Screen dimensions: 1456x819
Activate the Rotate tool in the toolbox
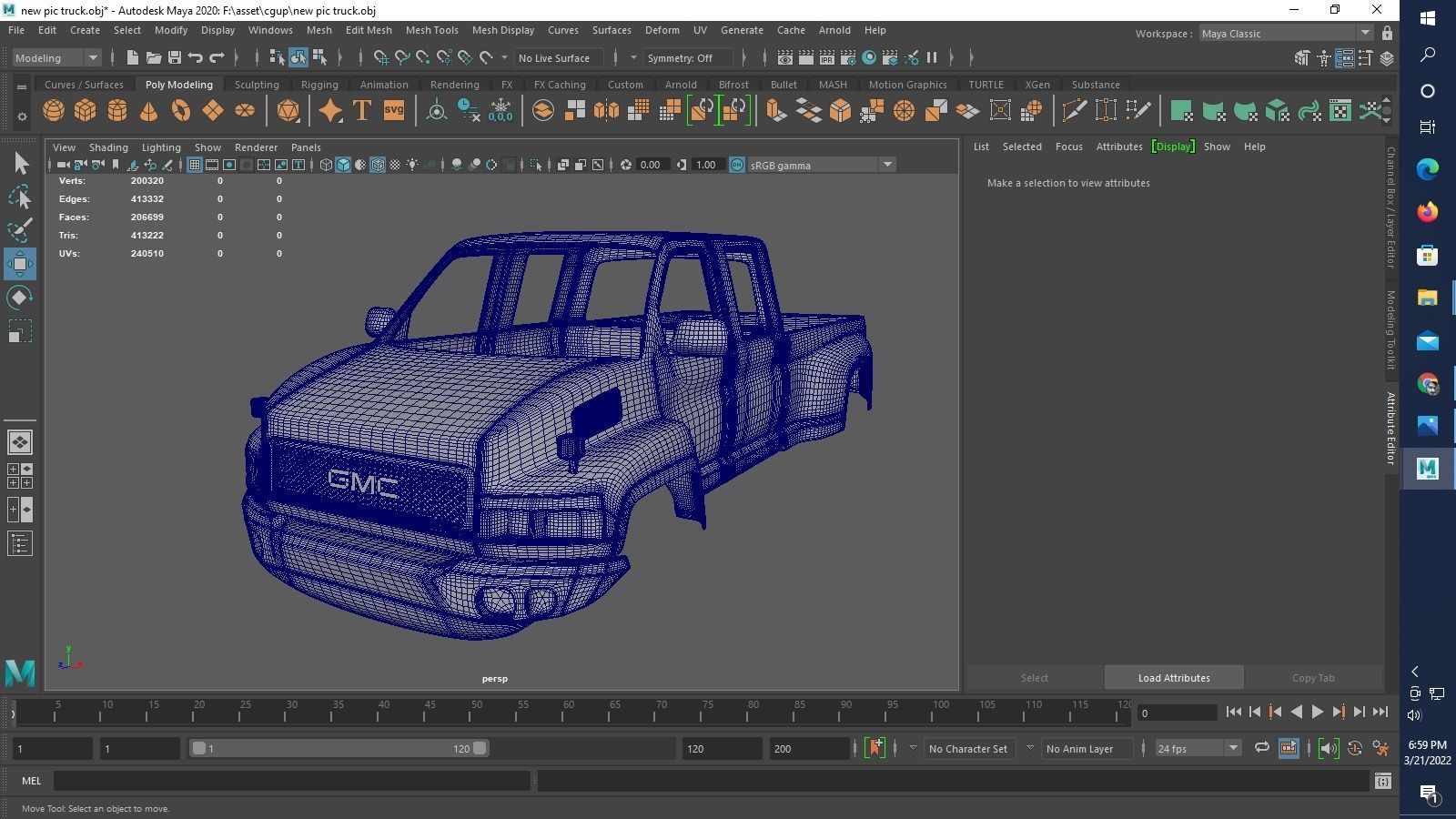[x=20, y=298]
